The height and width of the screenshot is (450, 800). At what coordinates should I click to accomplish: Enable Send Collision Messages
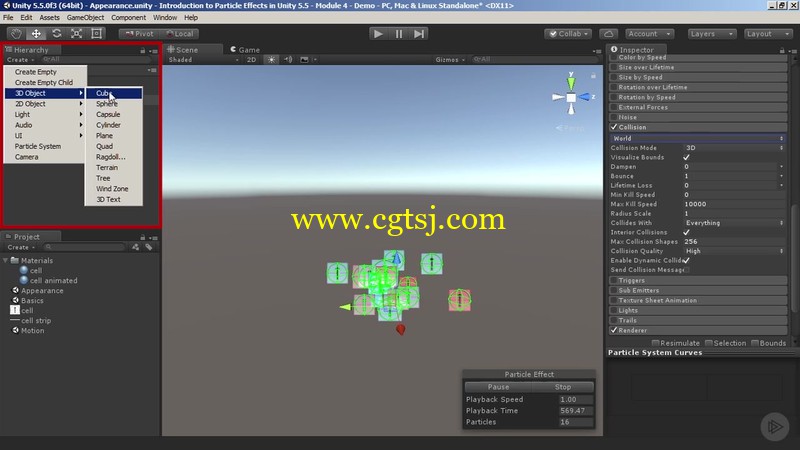click(687, 270)
